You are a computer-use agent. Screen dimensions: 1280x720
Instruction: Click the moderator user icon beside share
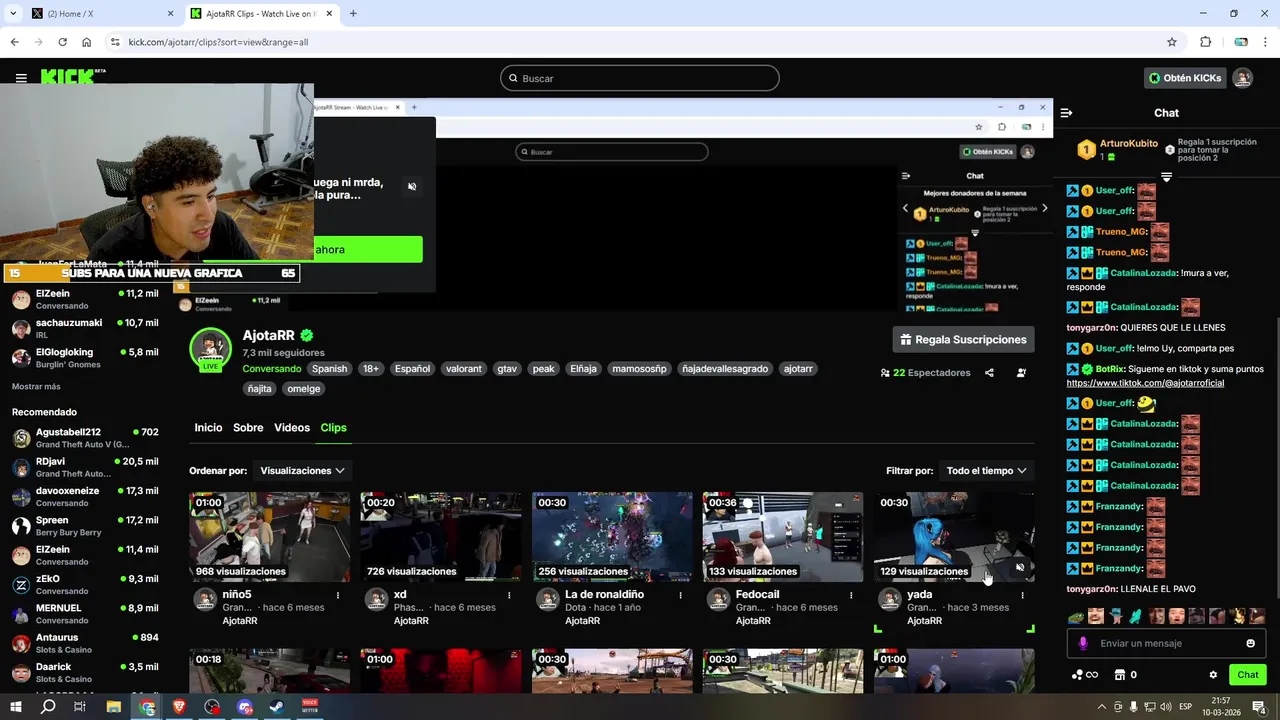tap(1021, 373)
